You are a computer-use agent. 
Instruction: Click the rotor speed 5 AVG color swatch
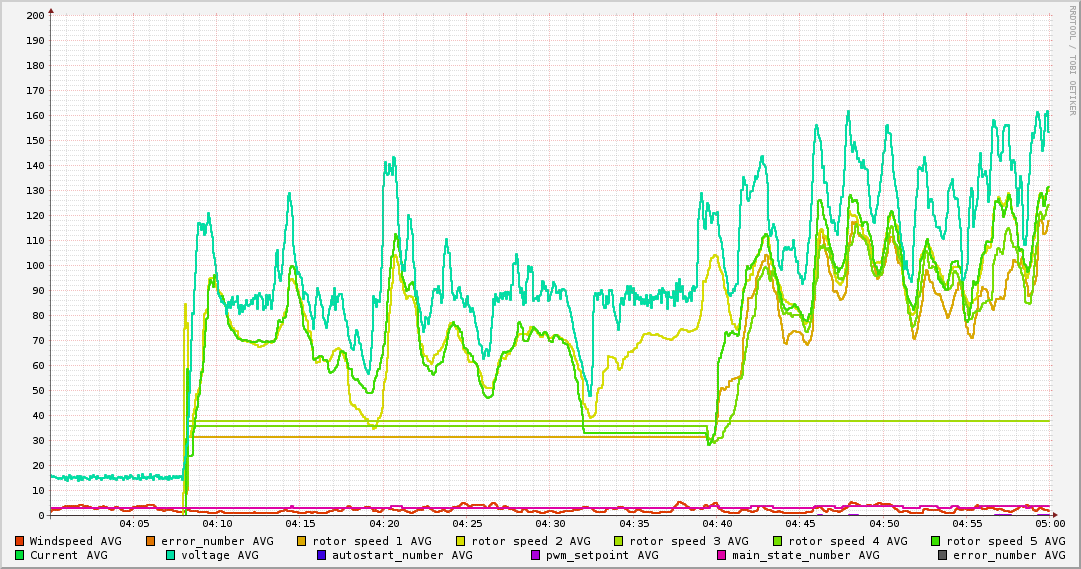pos(936,541)
